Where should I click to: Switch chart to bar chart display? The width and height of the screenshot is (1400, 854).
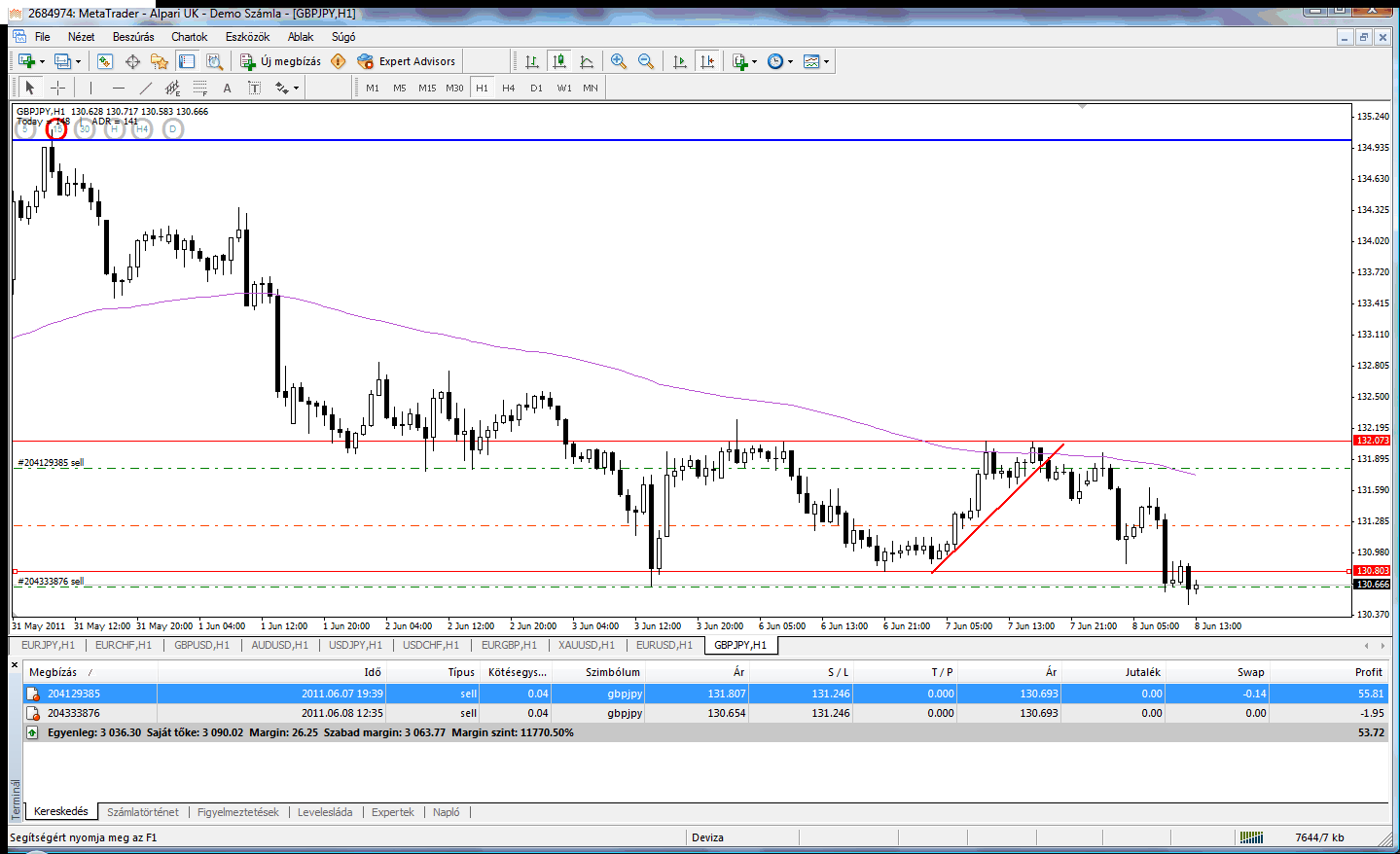(x=531, y=61)
